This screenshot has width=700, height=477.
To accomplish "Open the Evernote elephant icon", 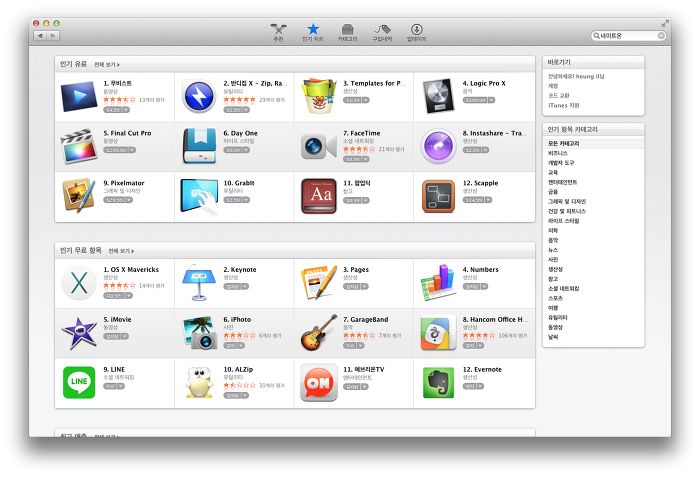I will (438, 383).
